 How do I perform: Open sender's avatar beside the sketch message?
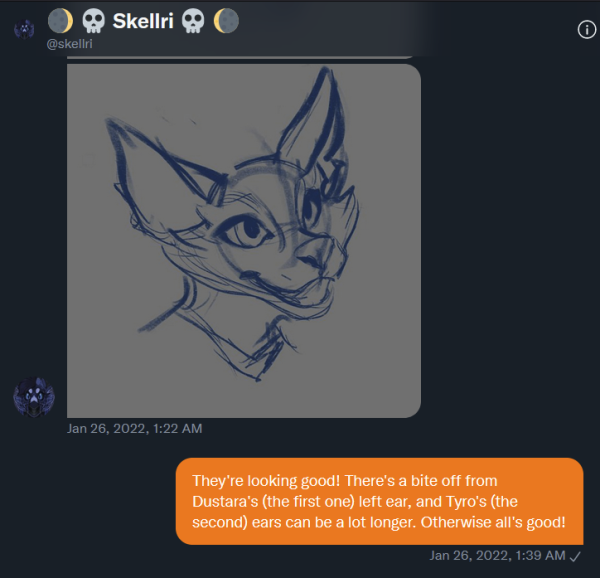34,397
